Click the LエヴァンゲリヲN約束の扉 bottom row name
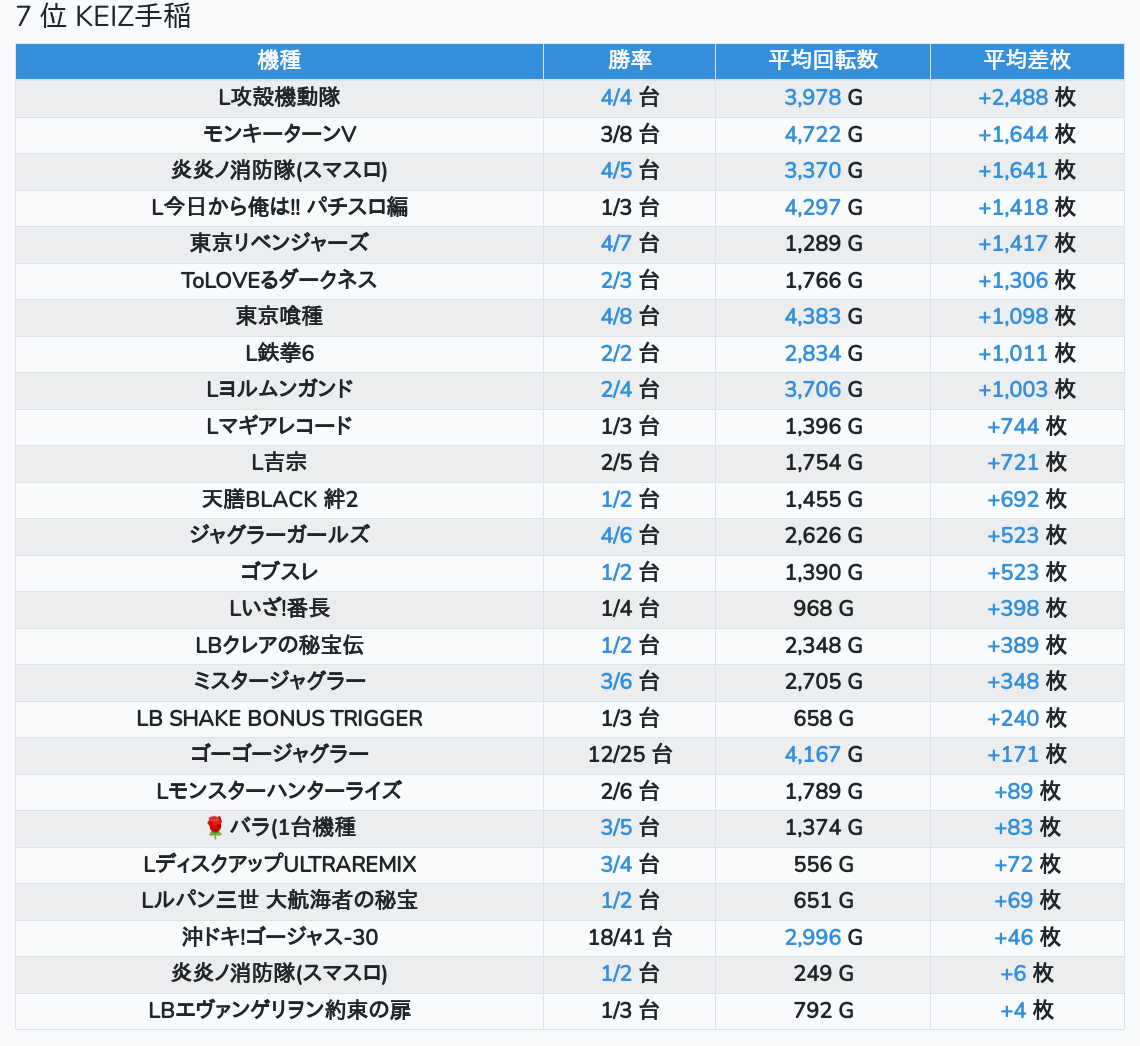The image size is (1140, 1046). 279,1010
